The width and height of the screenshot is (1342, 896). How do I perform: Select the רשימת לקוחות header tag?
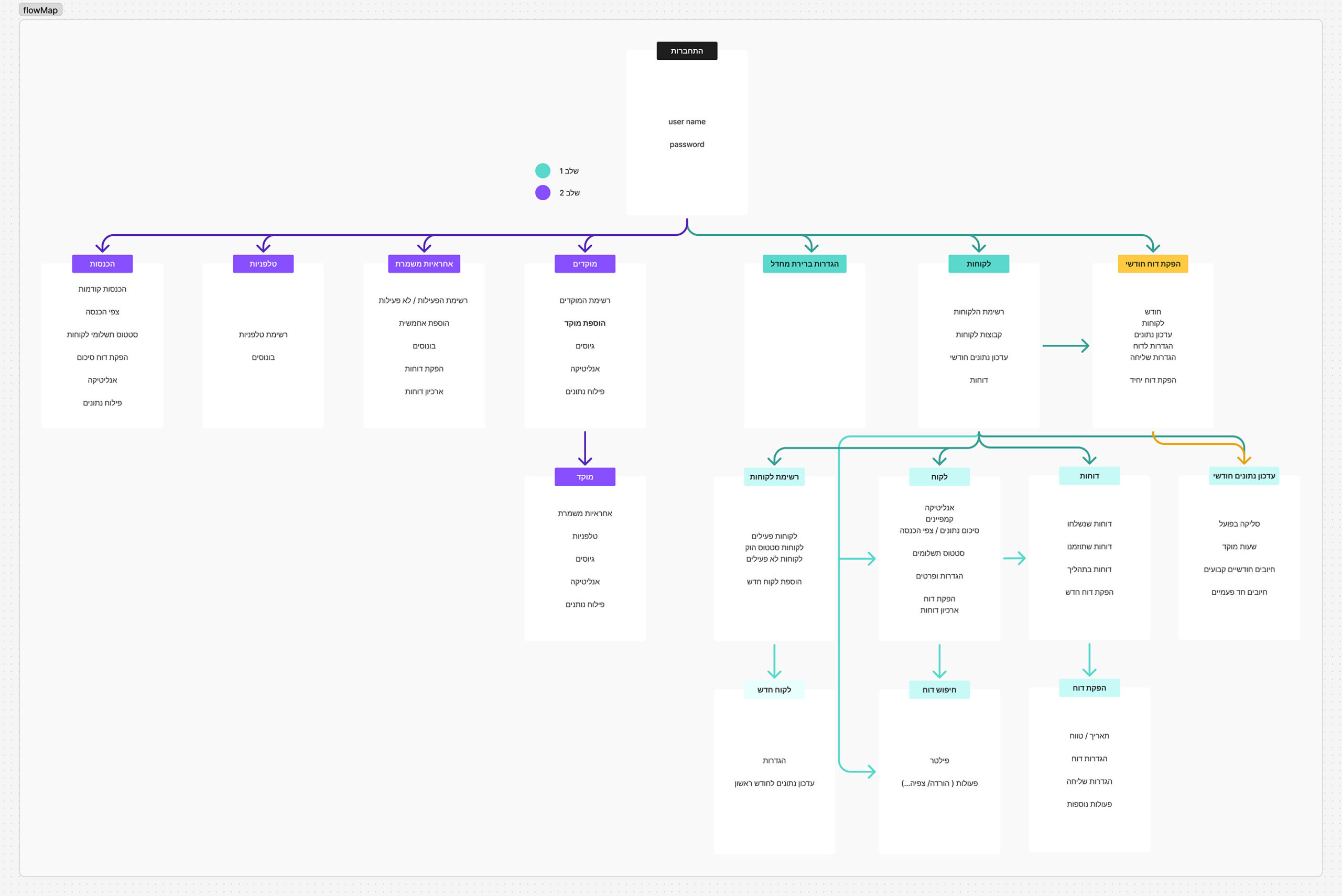pyautogui.click(x=774, y=477)
